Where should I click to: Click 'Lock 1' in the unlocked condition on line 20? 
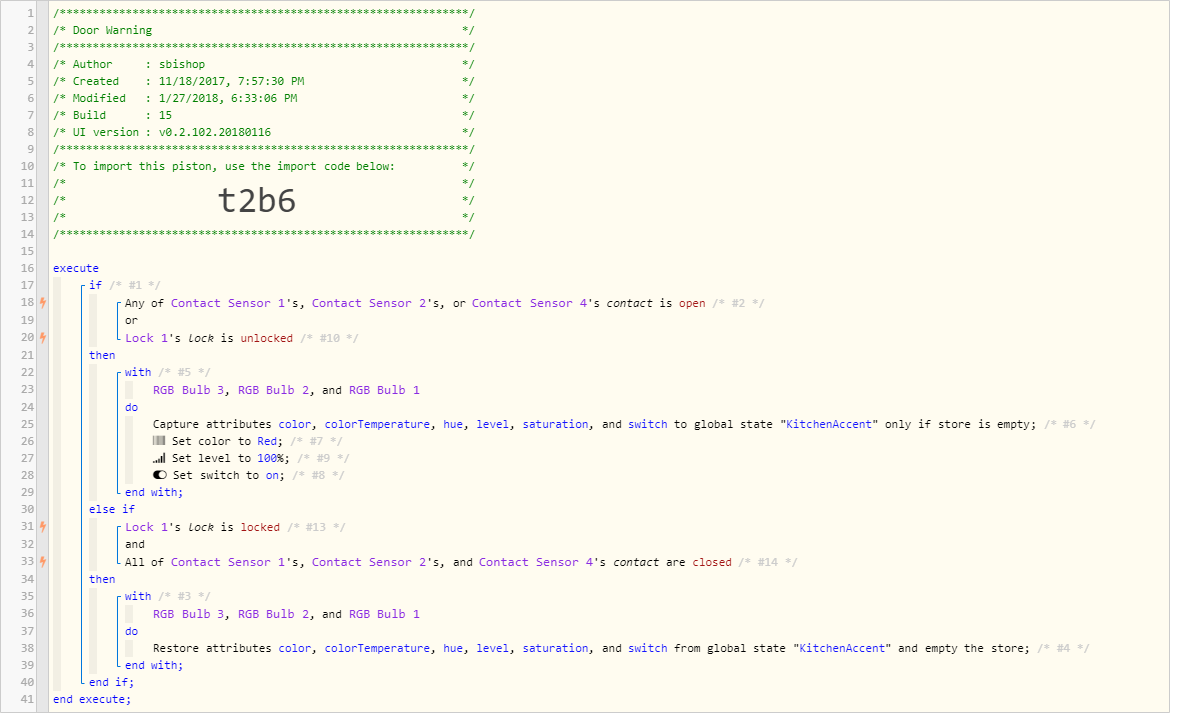pos(146,339)
